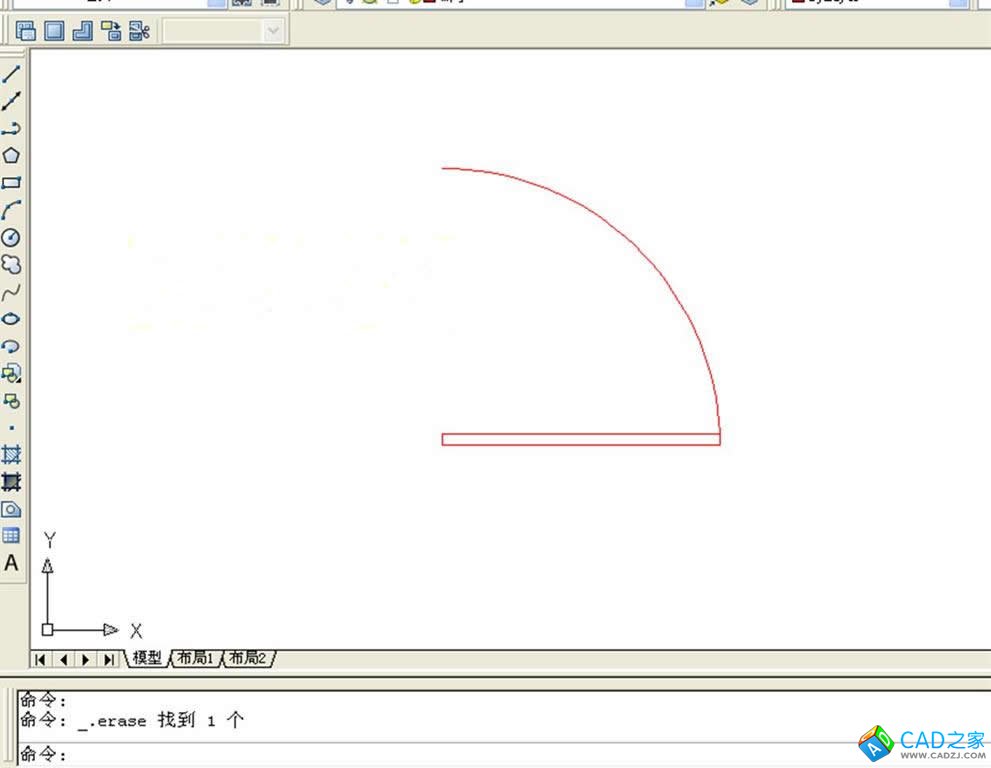Choose the Circle tool
991x768 pixels.
pos(11,237)
